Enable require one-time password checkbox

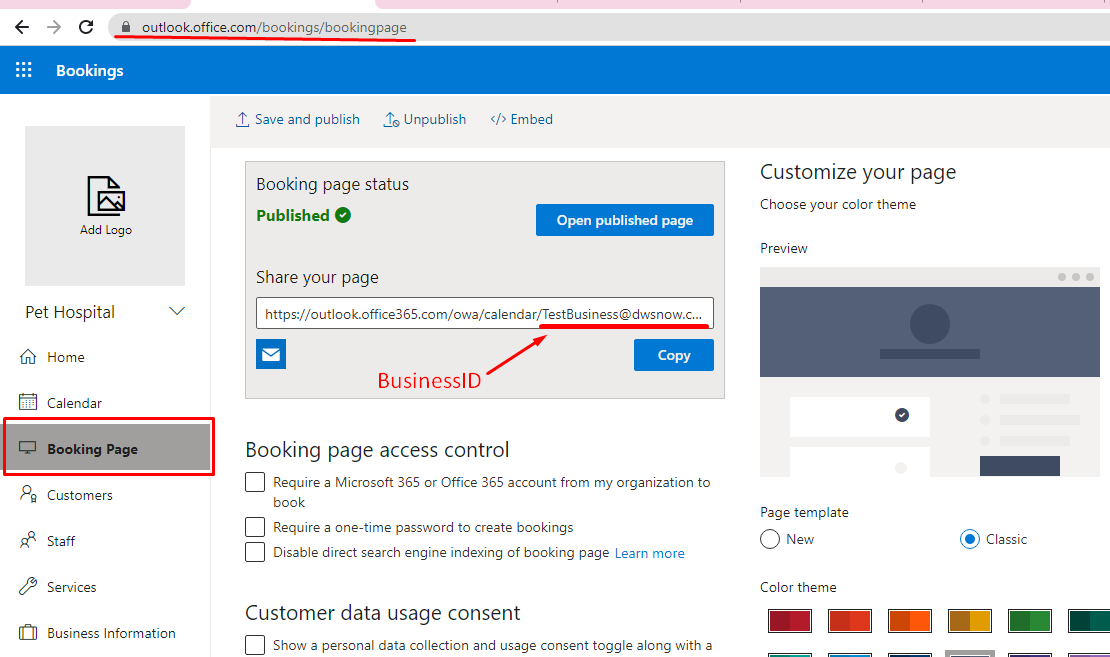(x=256, y=527)
